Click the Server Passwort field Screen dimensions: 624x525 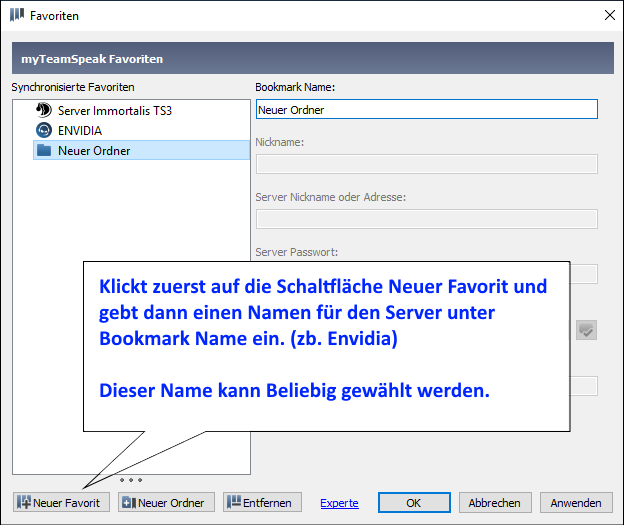tap(584, 273)
